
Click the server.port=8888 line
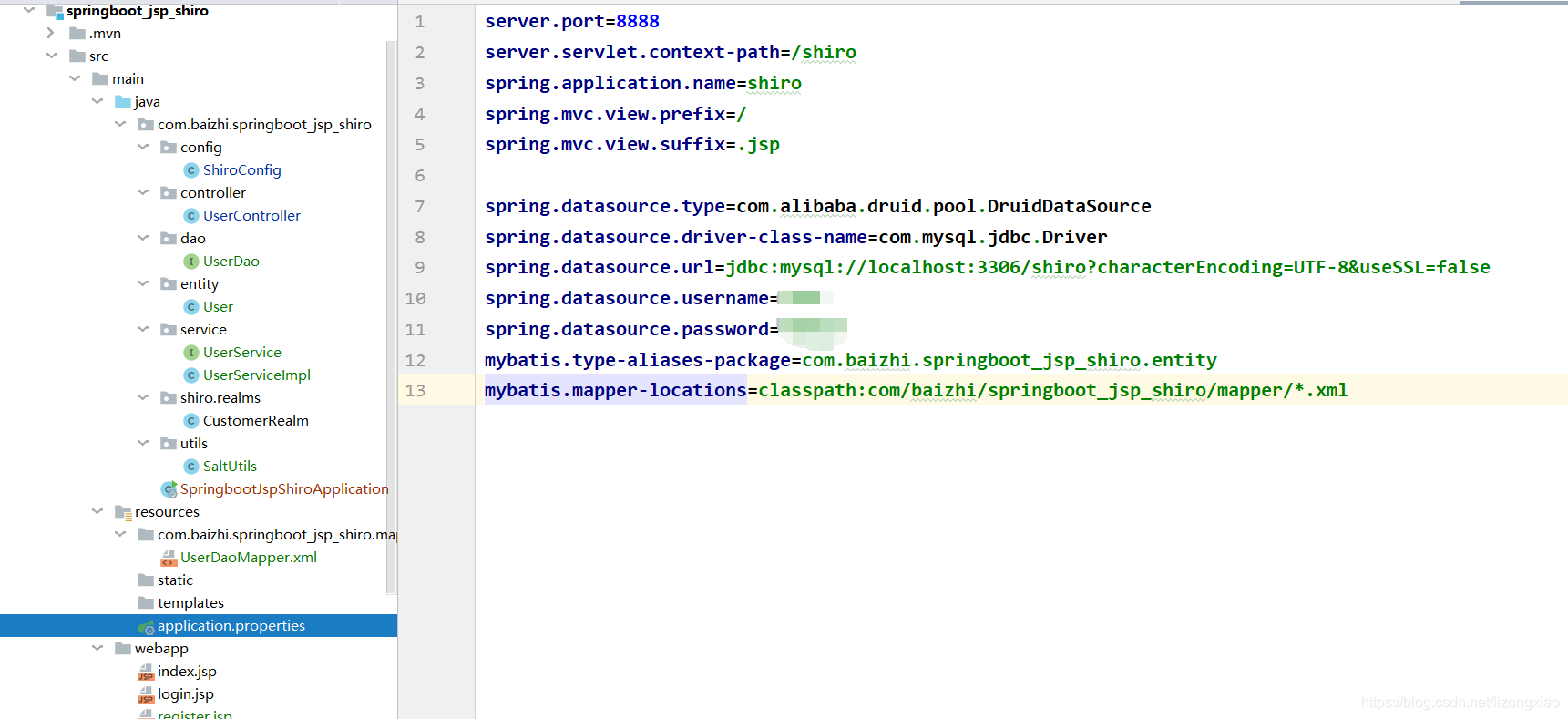[572, 21]
